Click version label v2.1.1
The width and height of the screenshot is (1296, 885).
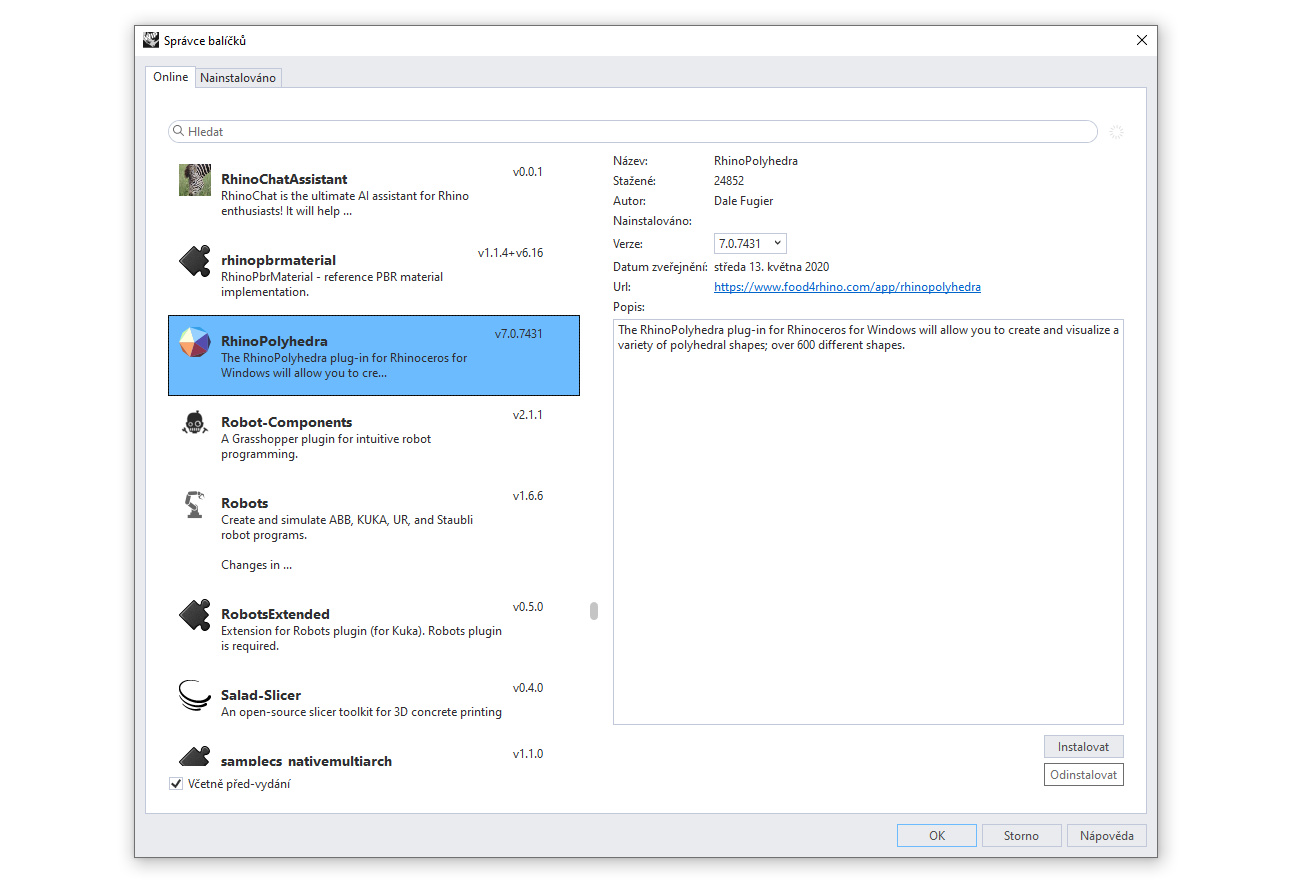pos(528,415)
